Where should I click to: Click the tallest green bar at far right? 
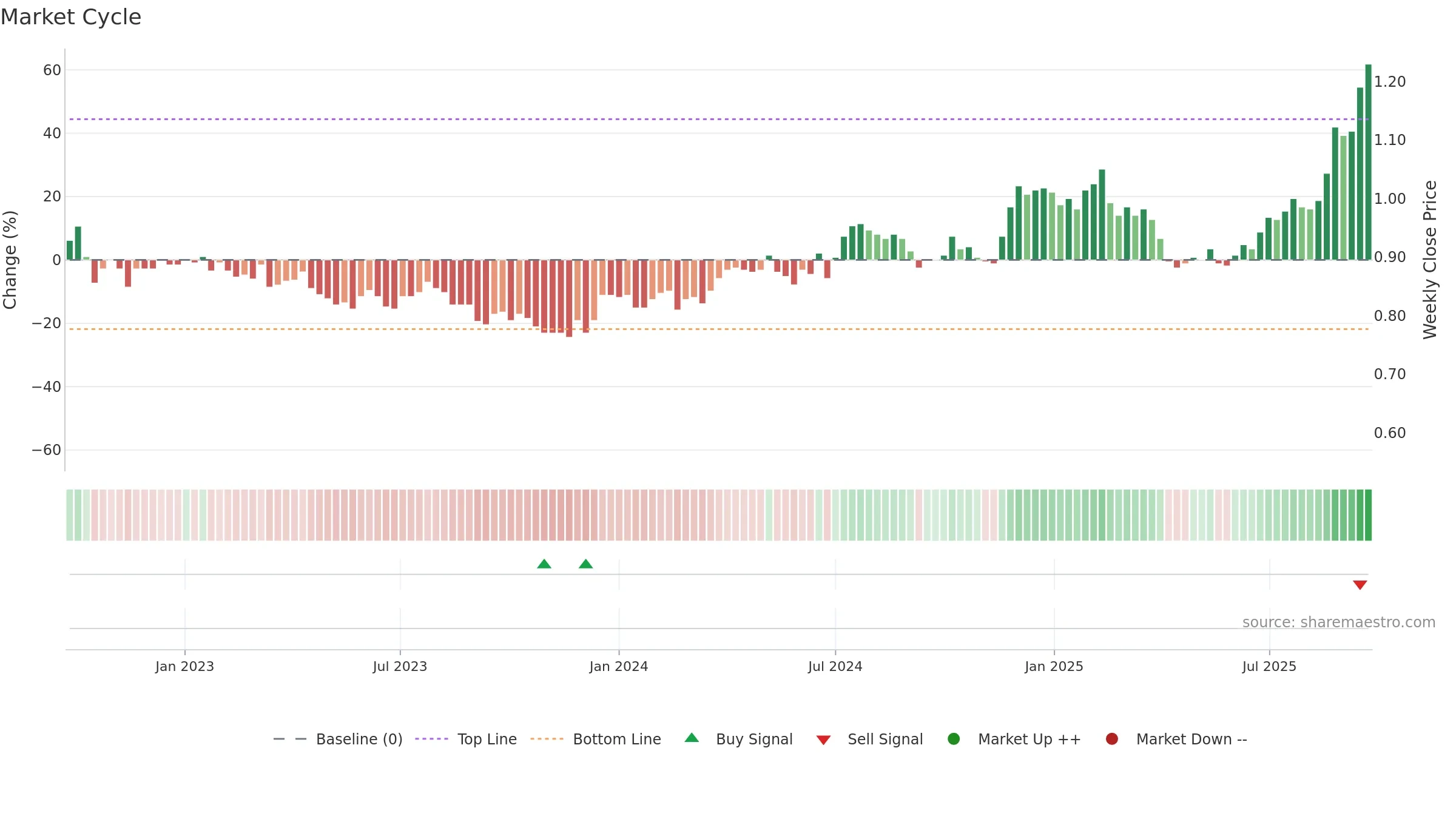click(x=1368, y=162)
